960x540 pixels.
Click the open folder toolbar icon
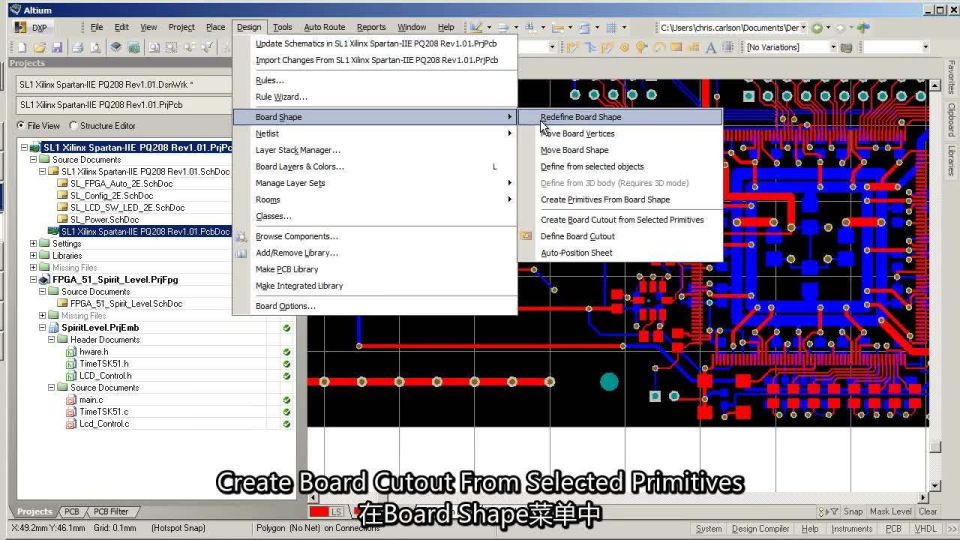(x=40, y=47)
